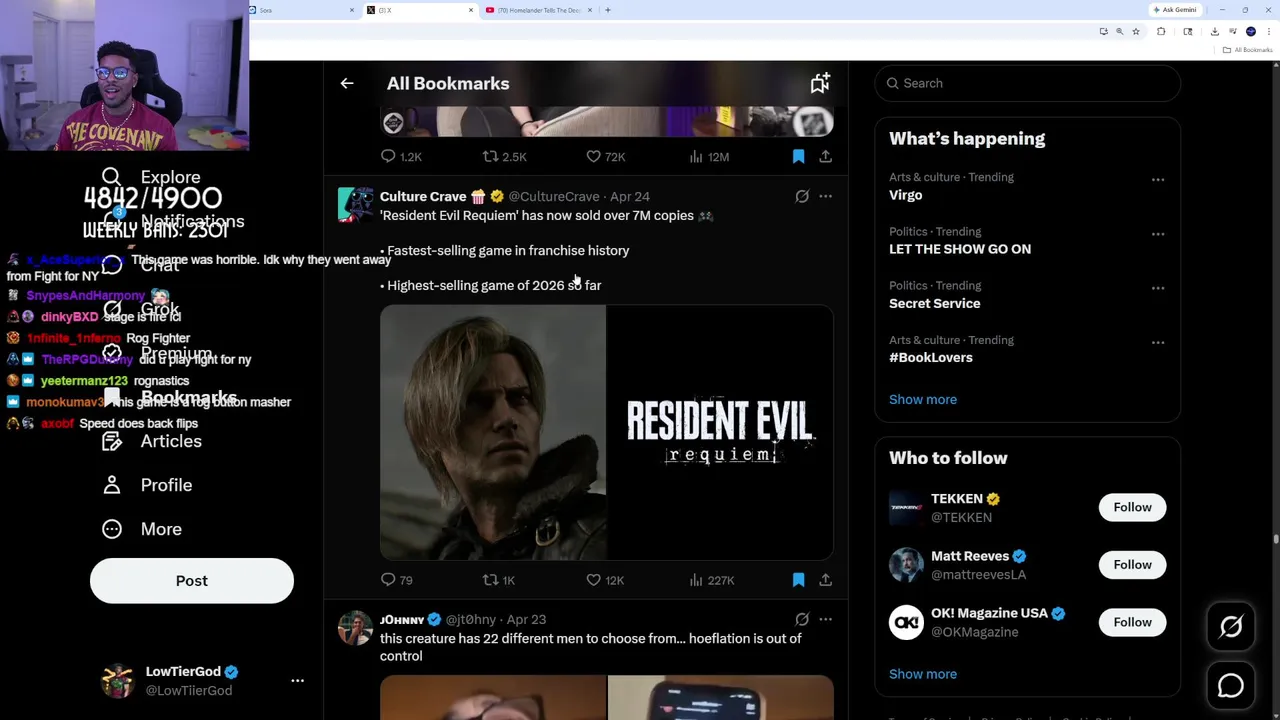Follow OK! Magazine USA
The height and width of the screenshot is (720, 1280).
[1132, 622]
